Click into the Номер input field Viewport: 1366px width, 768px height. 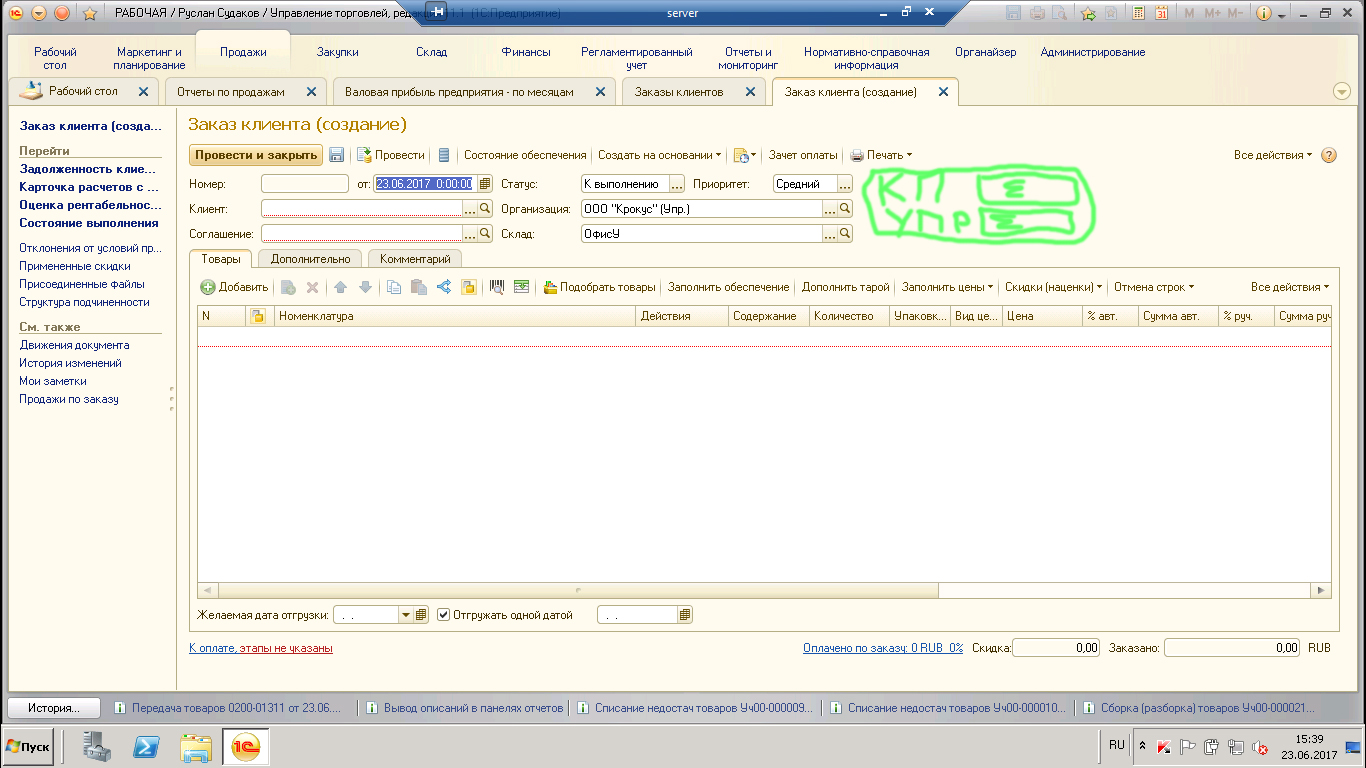pos(304,184)
